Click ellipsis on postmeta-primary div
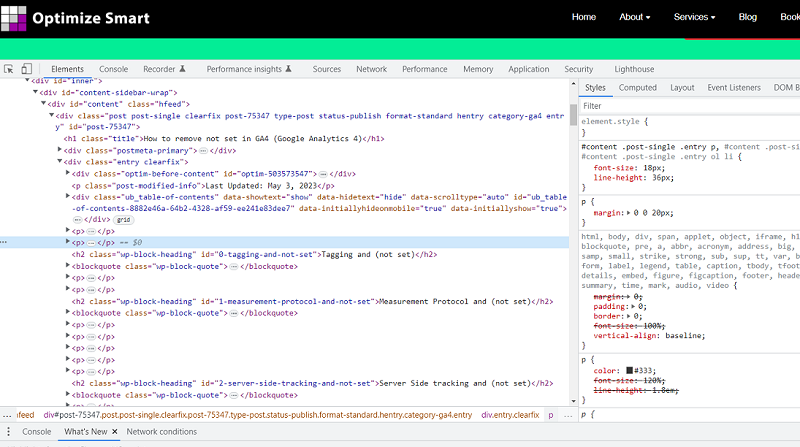Image resolution: width=800 pixels, height=447 pixels. [203, 150]
